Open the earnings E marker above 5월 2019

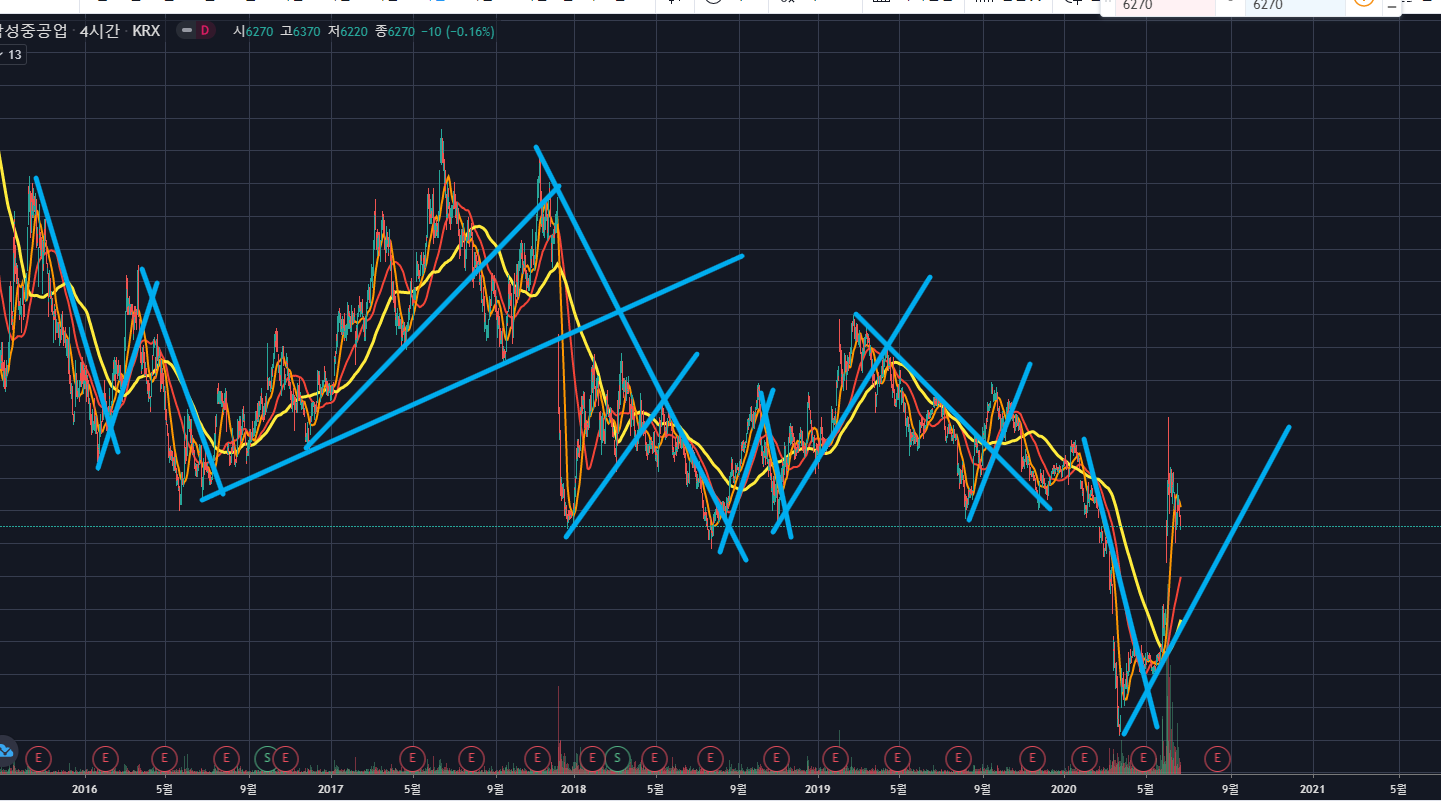pos(898,758)
